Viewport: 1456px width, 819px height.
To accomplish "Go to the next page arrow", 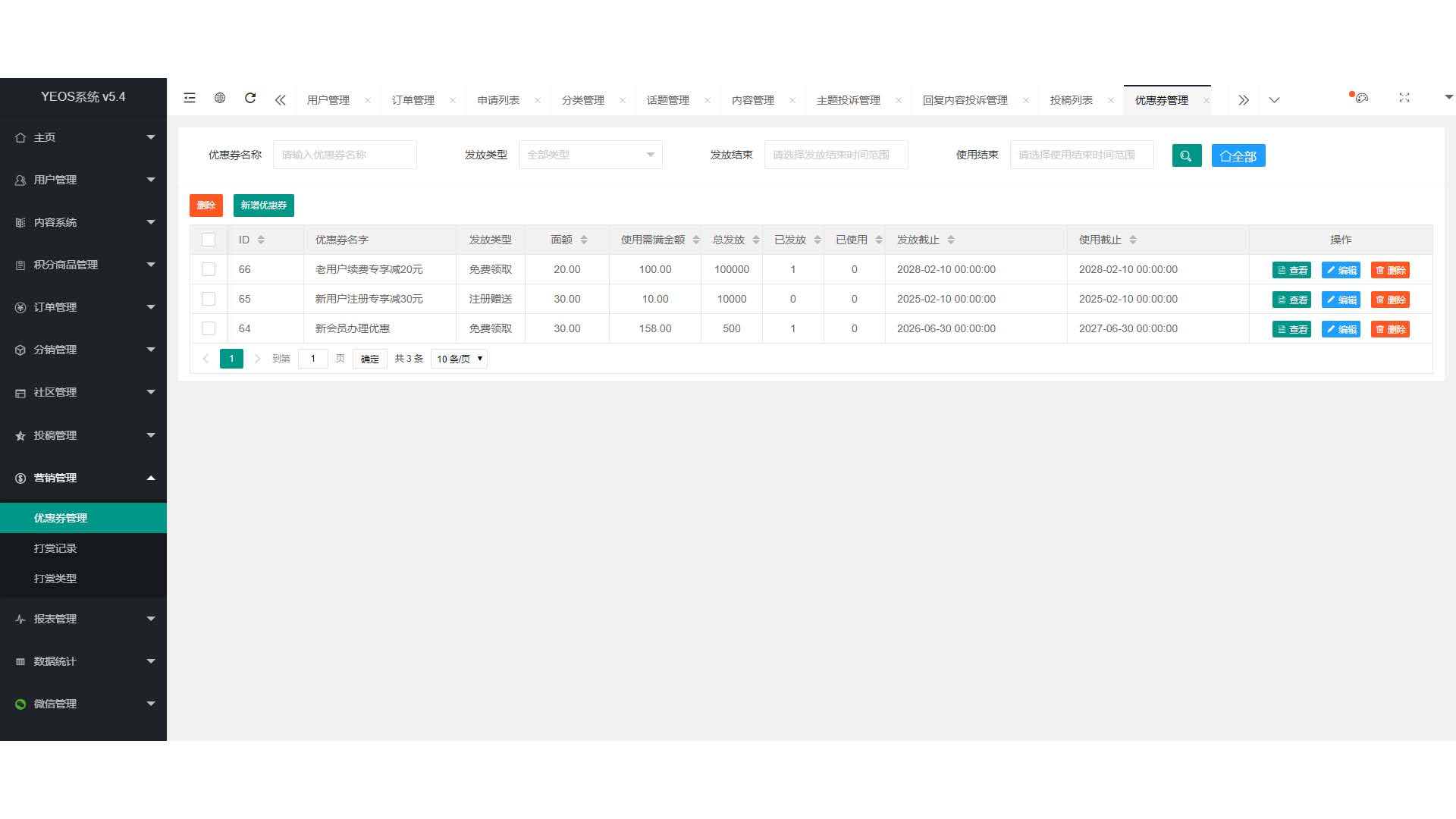I will (x=258, y=359).
